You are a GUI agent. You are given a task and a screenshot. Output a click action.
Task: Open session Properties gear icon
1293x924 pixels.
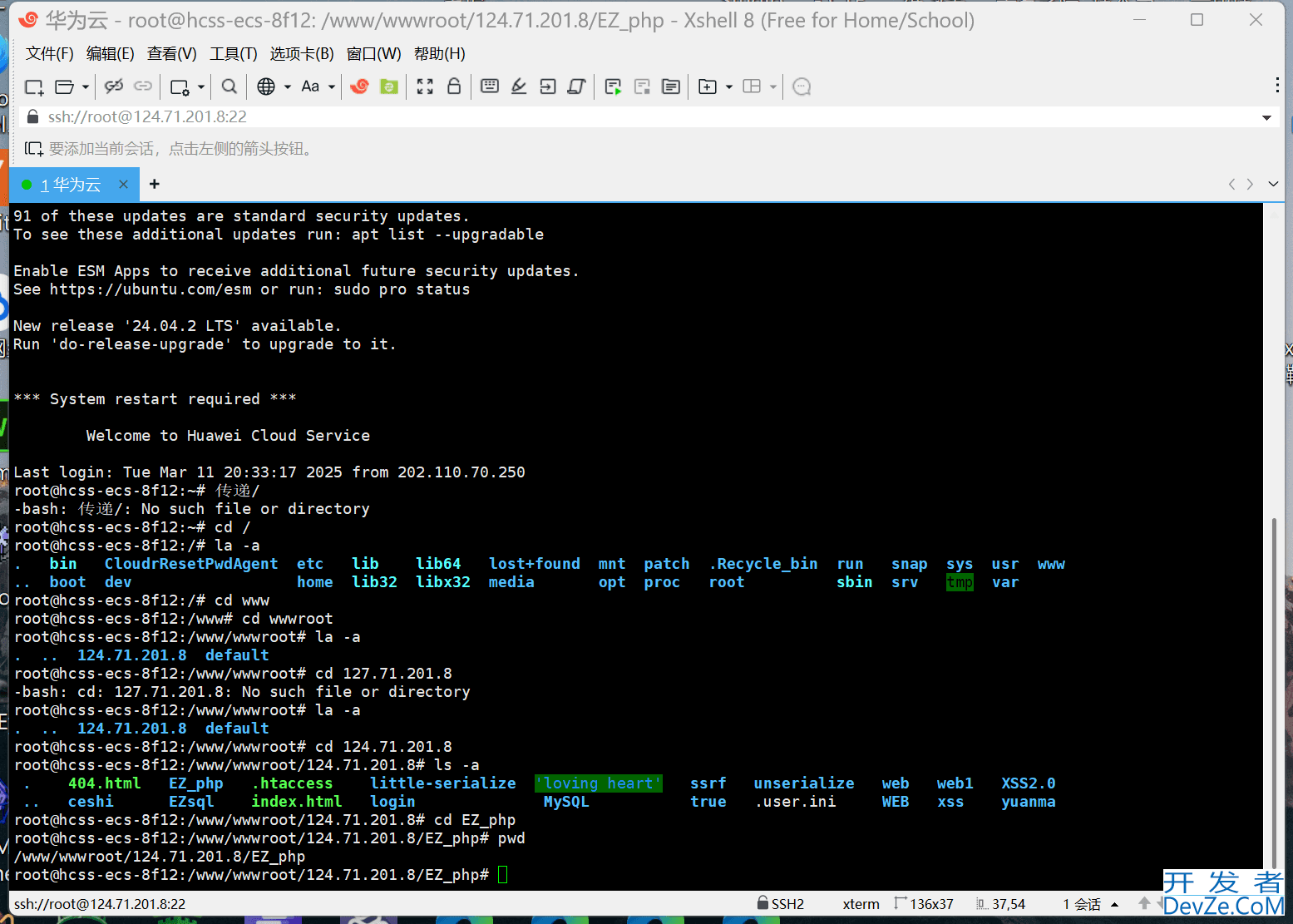(x=180, y=86)
